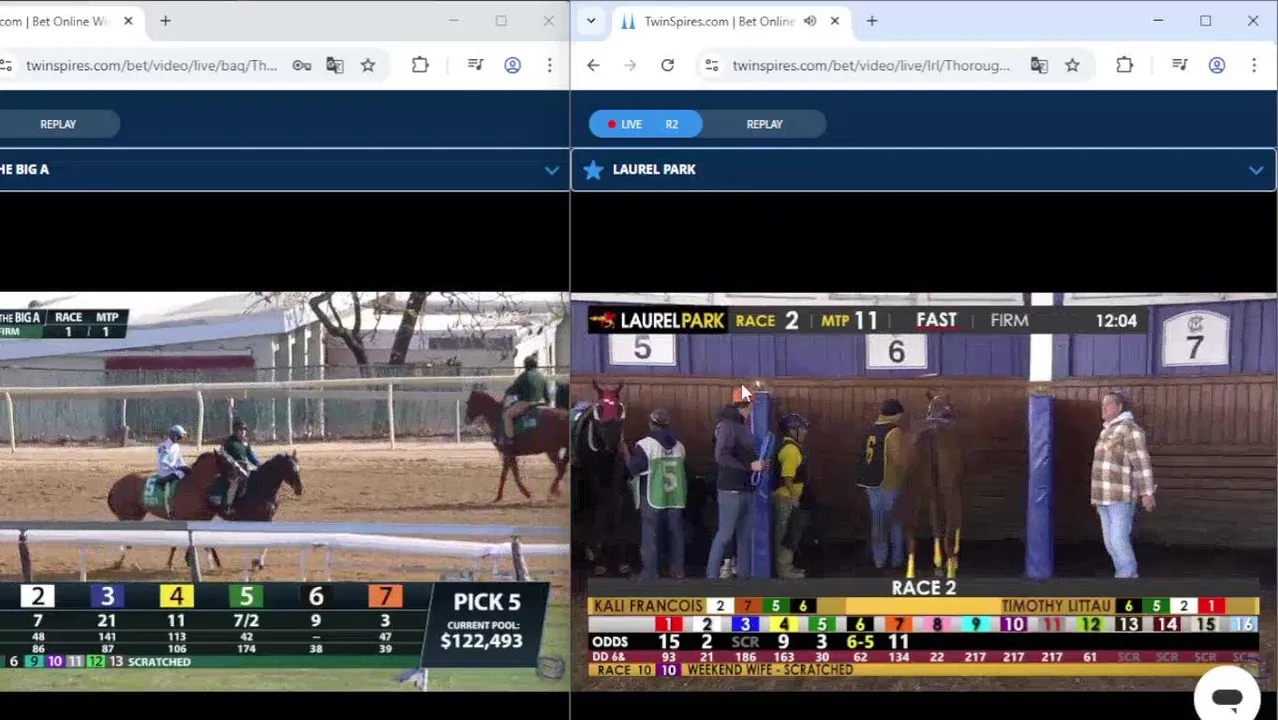Click the translate icon in right browser window
Image resolution: width=1278 pixels, height=720 pixels.
(x=1039, y=65)
